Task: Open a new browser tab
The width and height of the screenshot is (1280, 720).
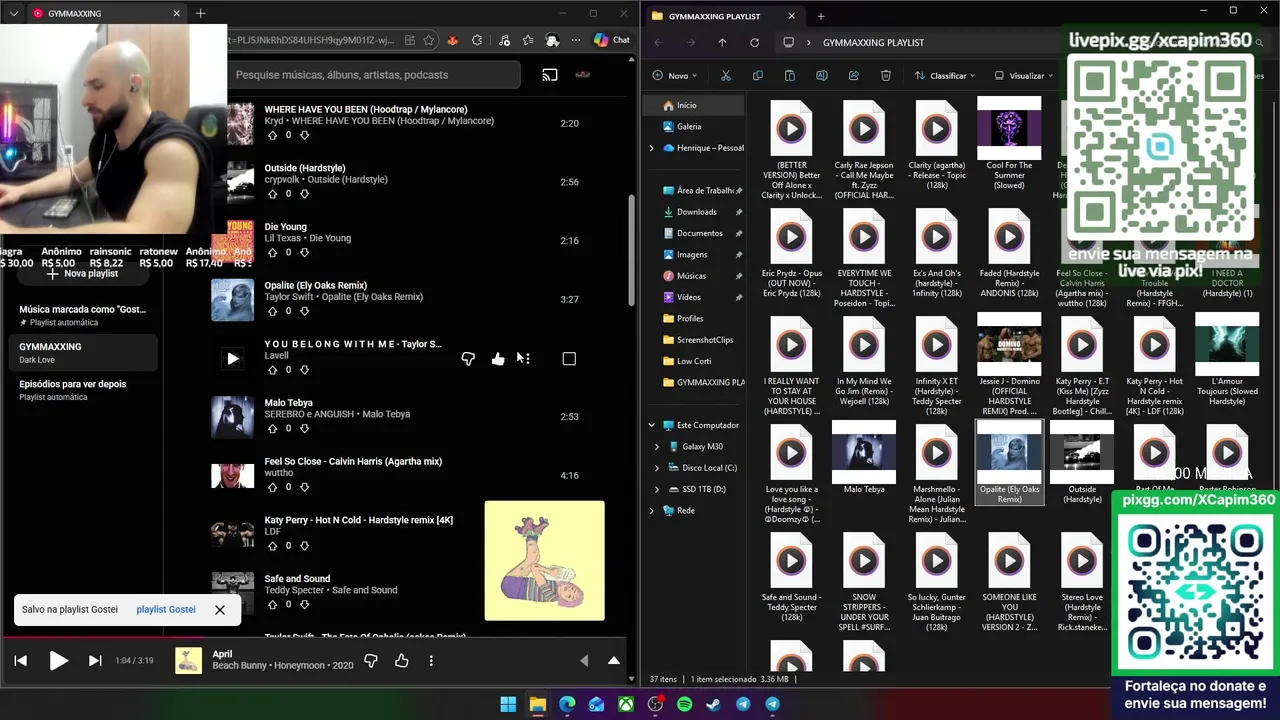Action: click(x=200, y=13)
